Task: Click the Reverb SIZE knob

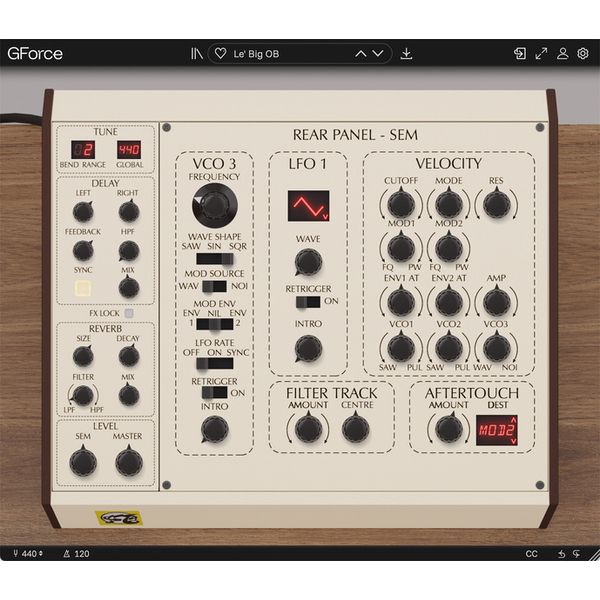Action: [83, 357]
